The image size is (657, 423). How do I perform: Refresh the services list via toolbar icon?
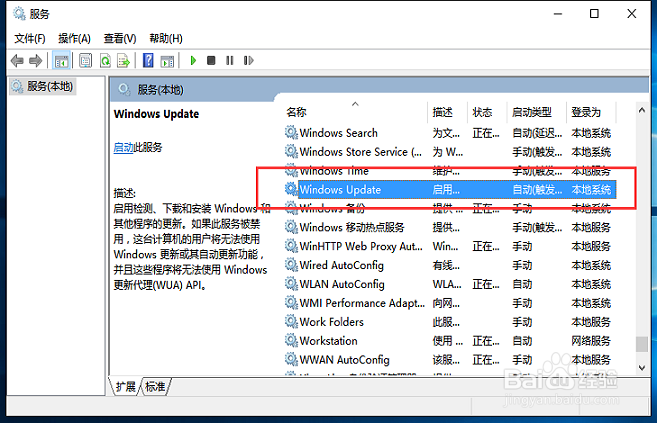click(105, 61)
